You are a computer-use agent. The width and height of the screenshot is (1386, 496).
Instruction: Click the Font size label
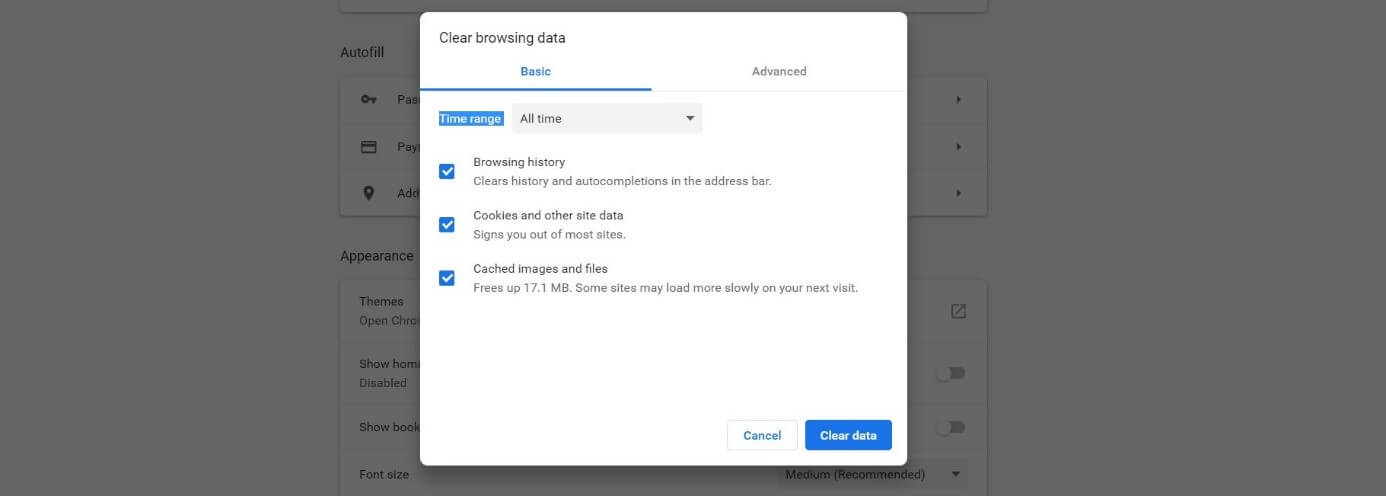click(x=384, y=474)
